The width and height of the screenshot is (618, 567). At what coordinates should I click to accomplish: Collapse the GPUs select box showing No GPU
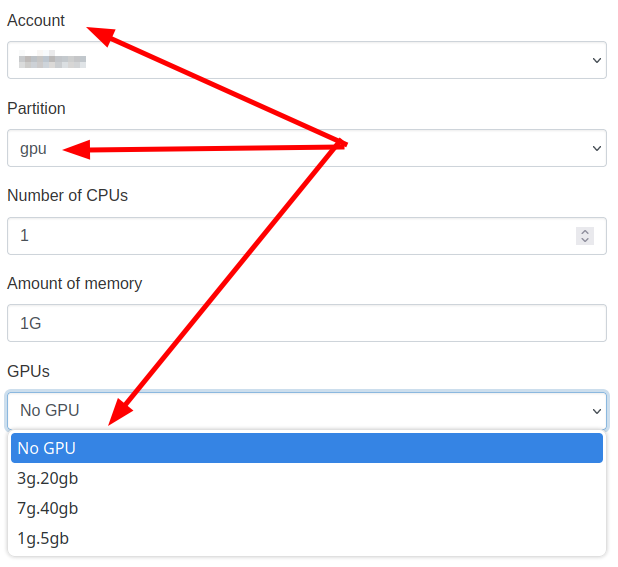coord(307,411)
